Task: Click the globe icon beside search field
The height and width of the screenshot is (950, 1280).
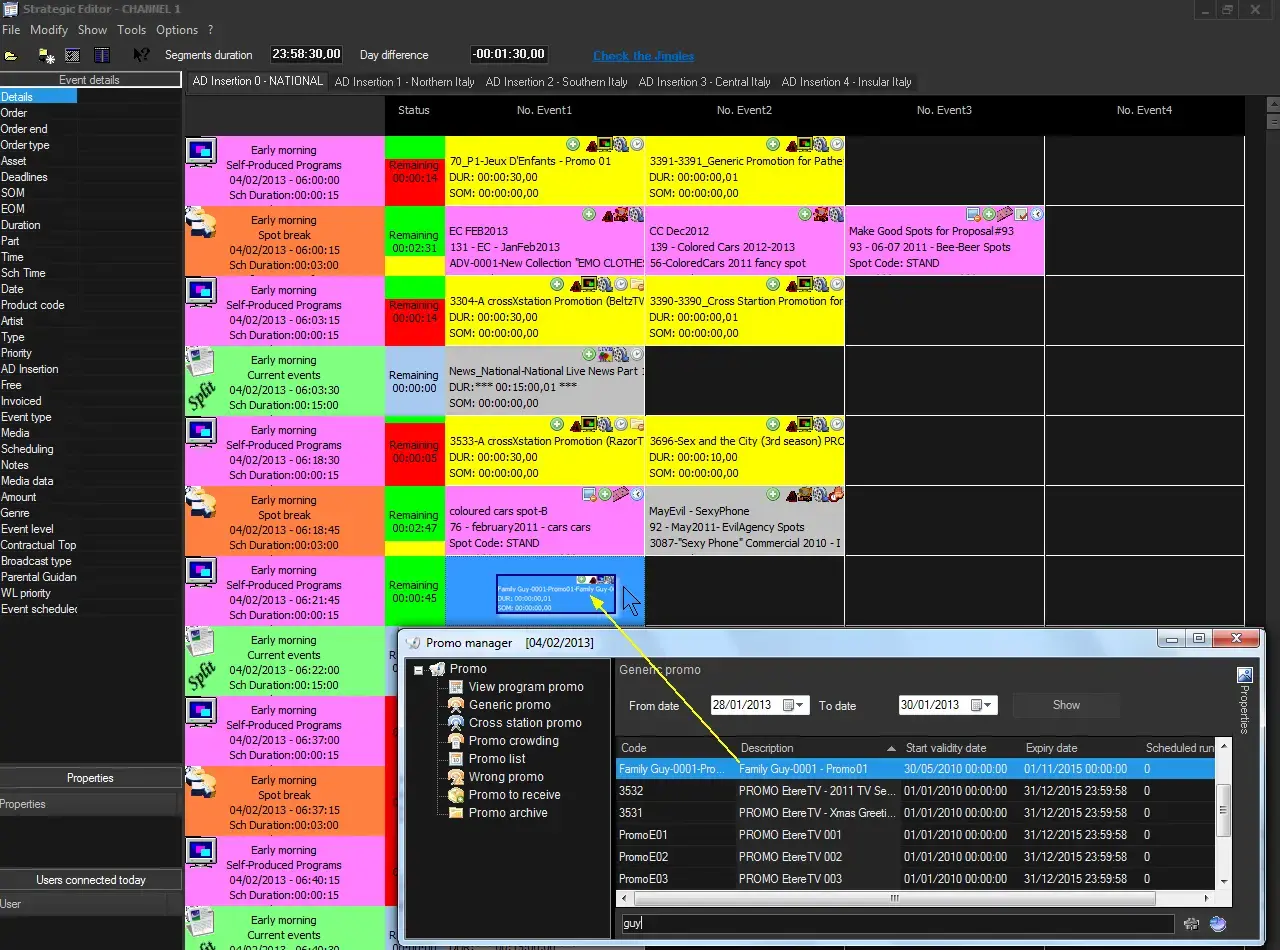Action: pos(1217,924)
